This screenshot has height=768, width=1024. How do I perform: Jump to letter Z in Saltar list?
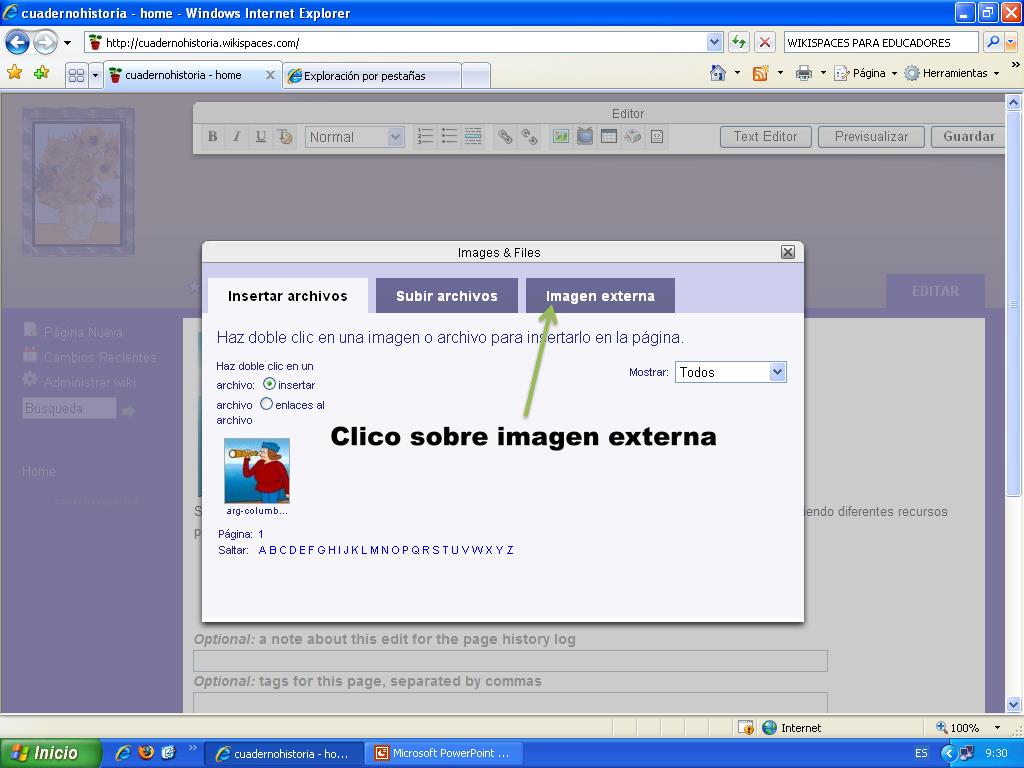point(510,550)
